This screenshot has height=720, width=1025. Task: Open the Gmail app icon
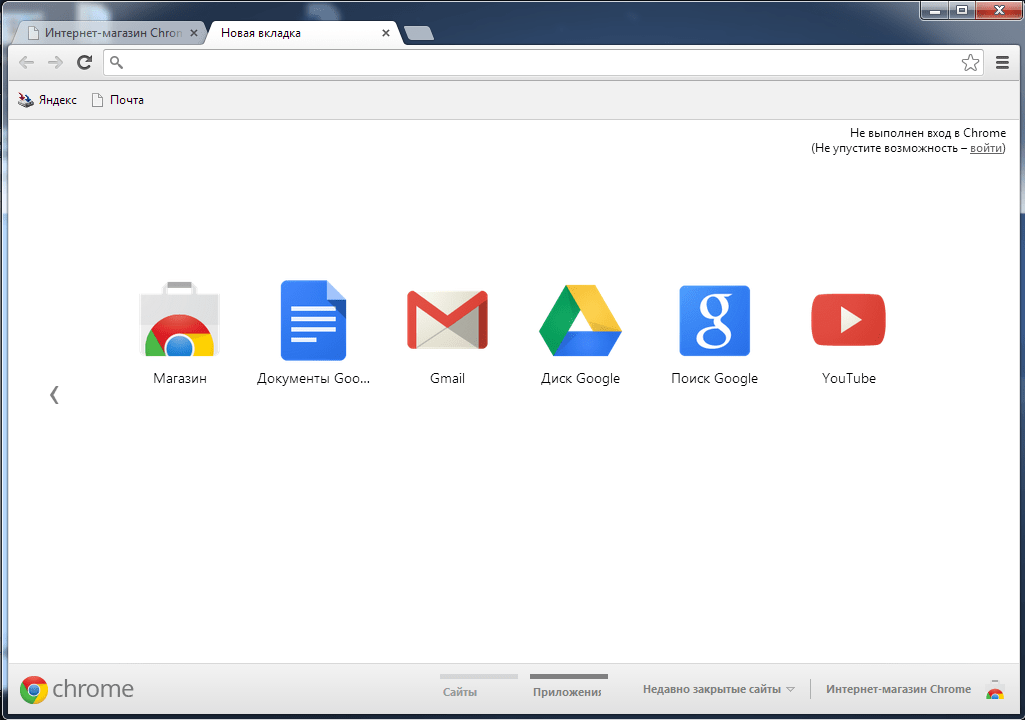pos(446,320)
